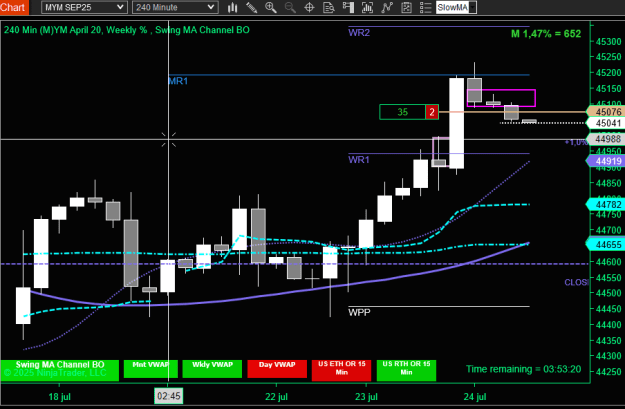This screenshot has width=625, height=409.
Task: Click the 44250 price axis label
Action: tap(608, 372)
